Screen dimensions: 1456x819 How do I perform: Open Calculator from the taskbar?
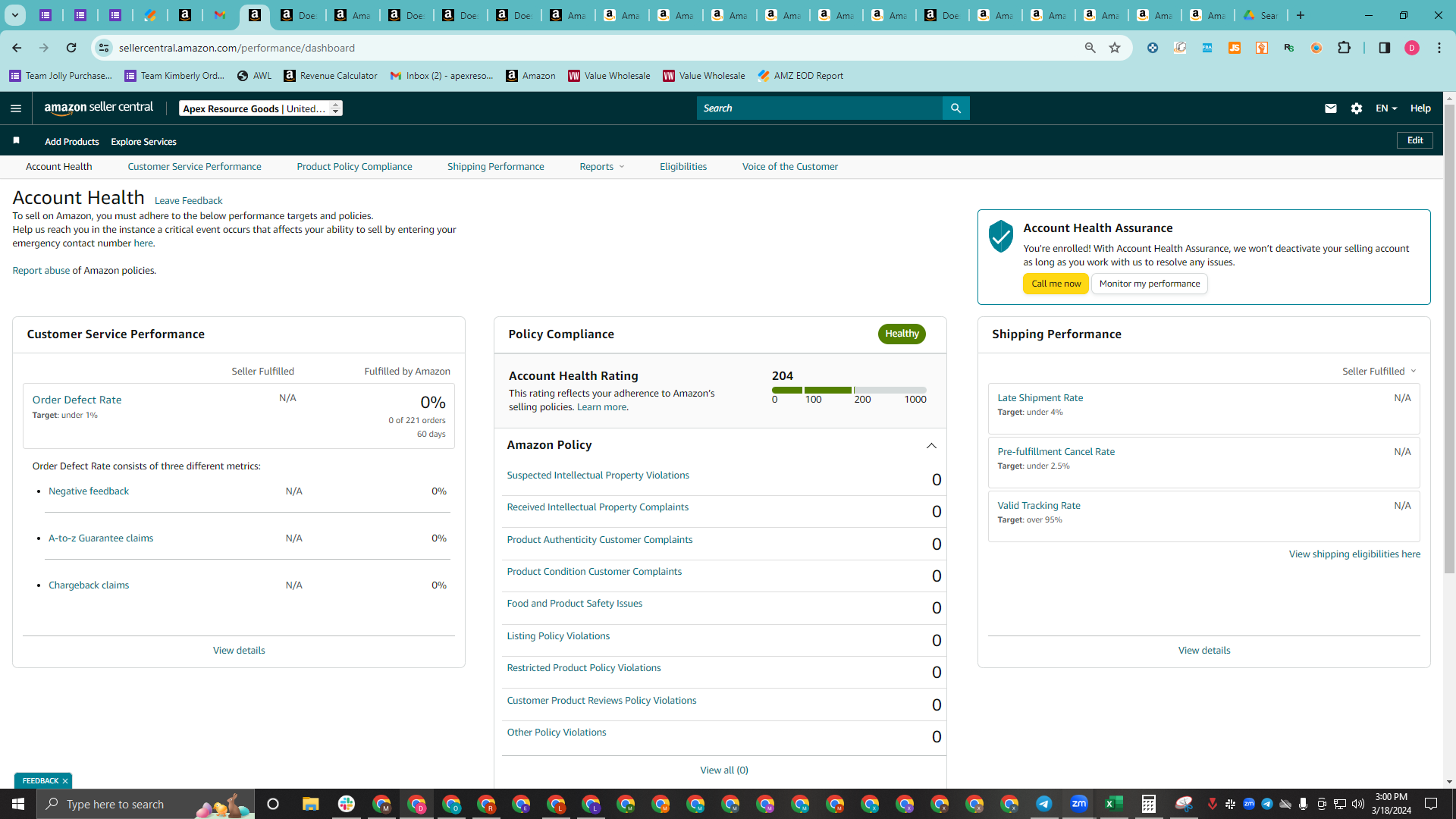coord(1149,804)
